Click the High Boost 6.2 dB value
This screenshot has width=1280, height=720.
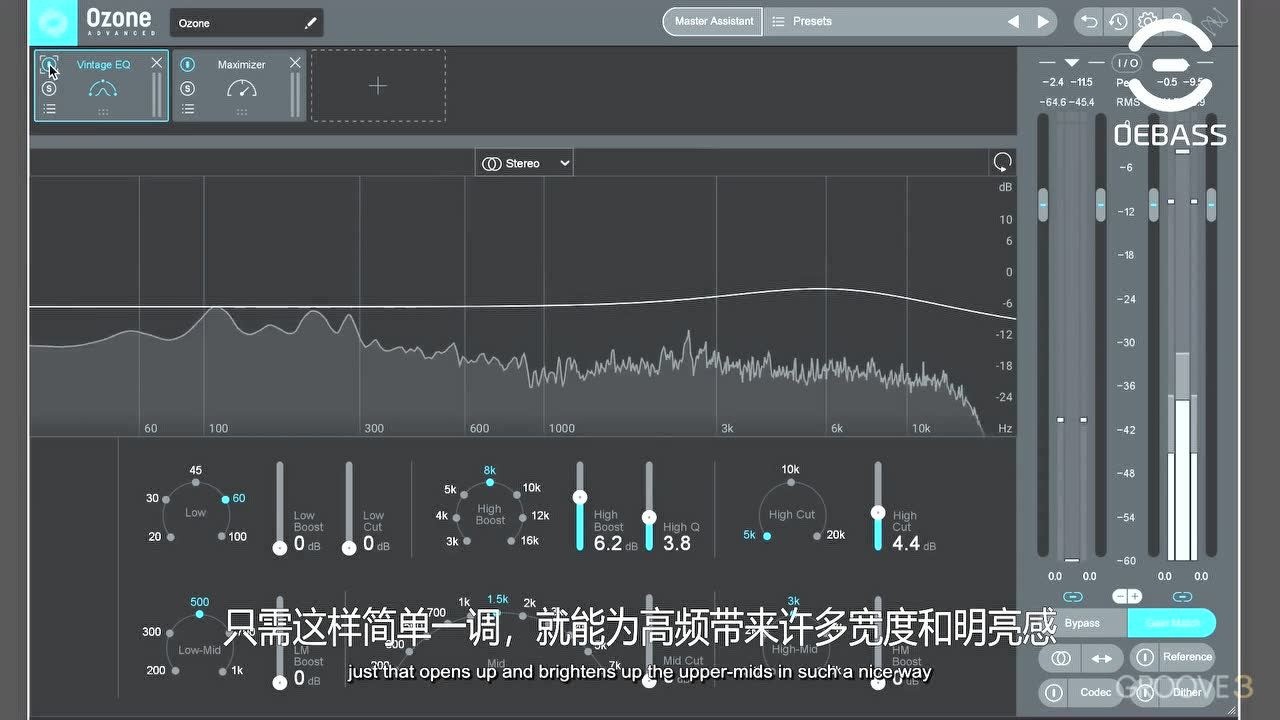pyautogui.click(x=608, y=544)
